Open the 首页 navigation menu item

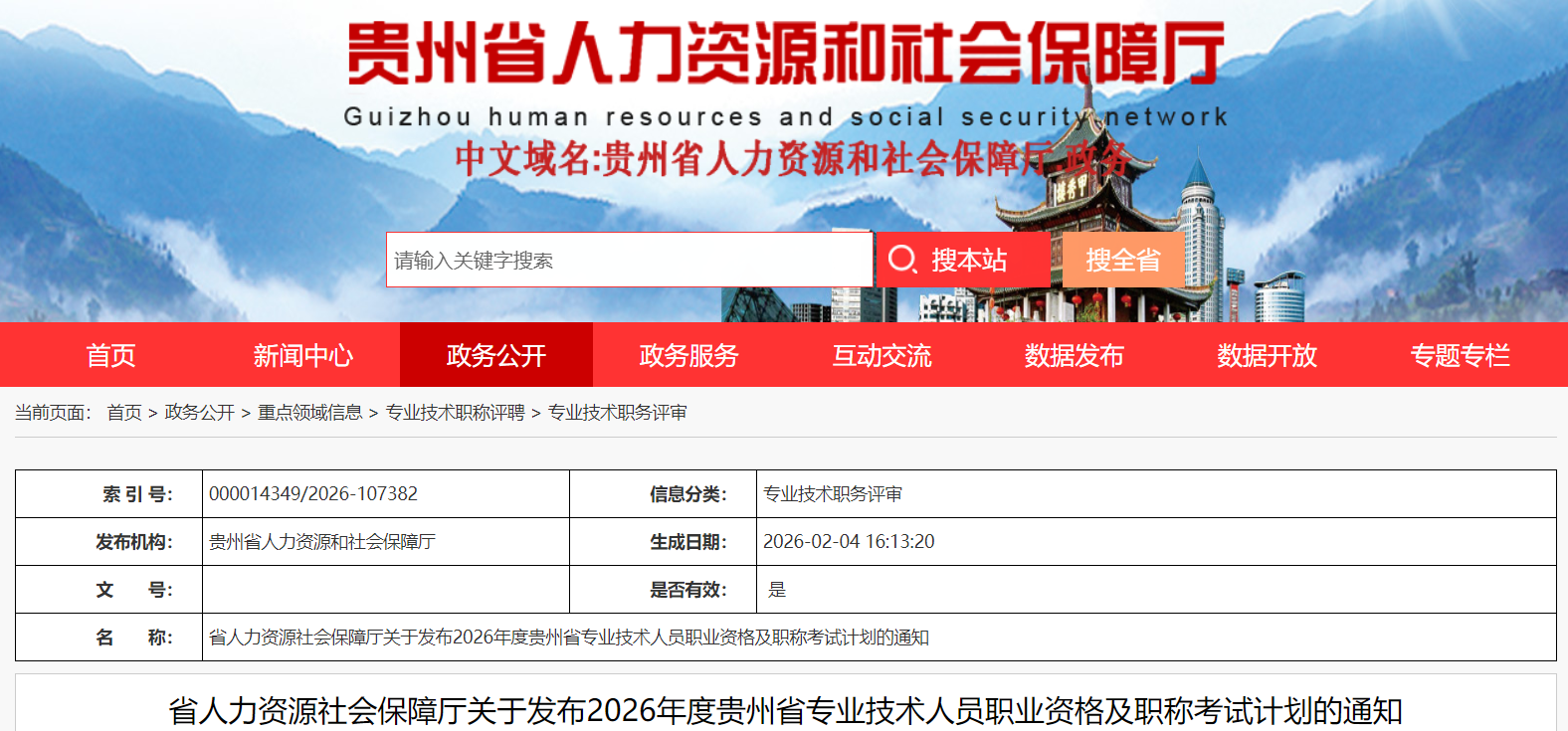pos(110,355)
